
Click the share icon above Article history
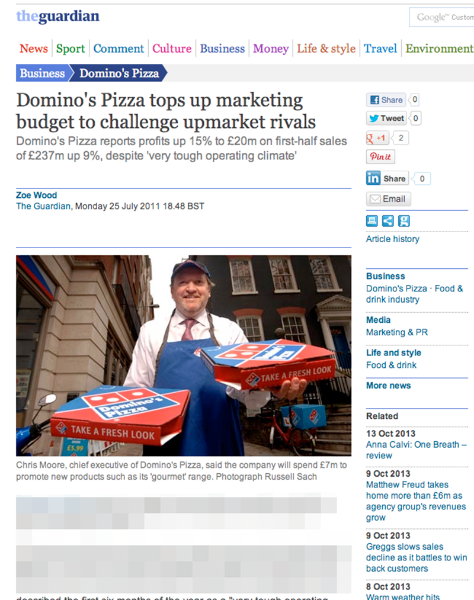(x=388, y=221)
